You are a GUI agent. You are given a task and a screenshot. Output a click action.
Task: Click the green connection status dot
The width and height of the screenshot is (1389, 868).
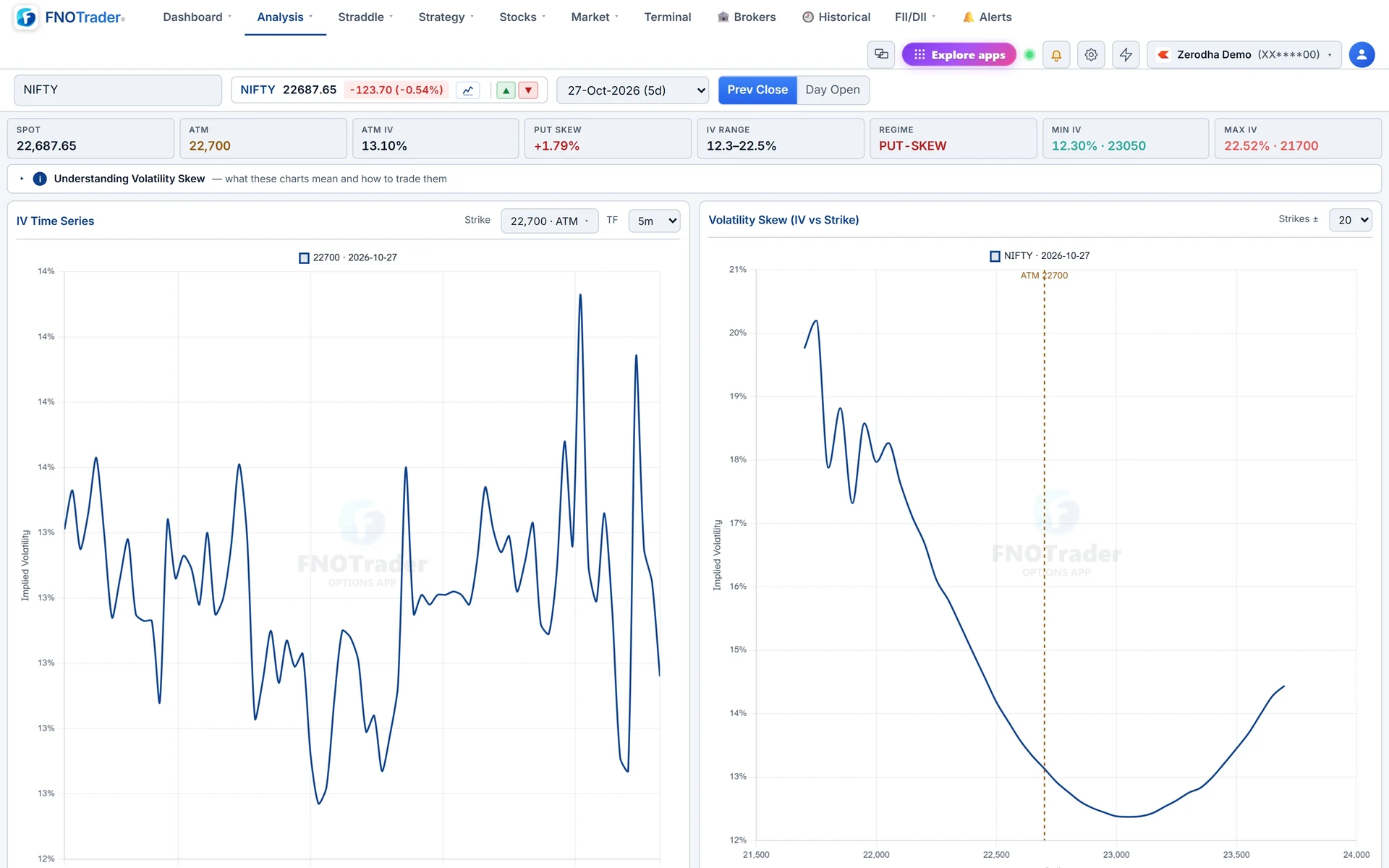pyautogui.click(x=1029, y=54)
